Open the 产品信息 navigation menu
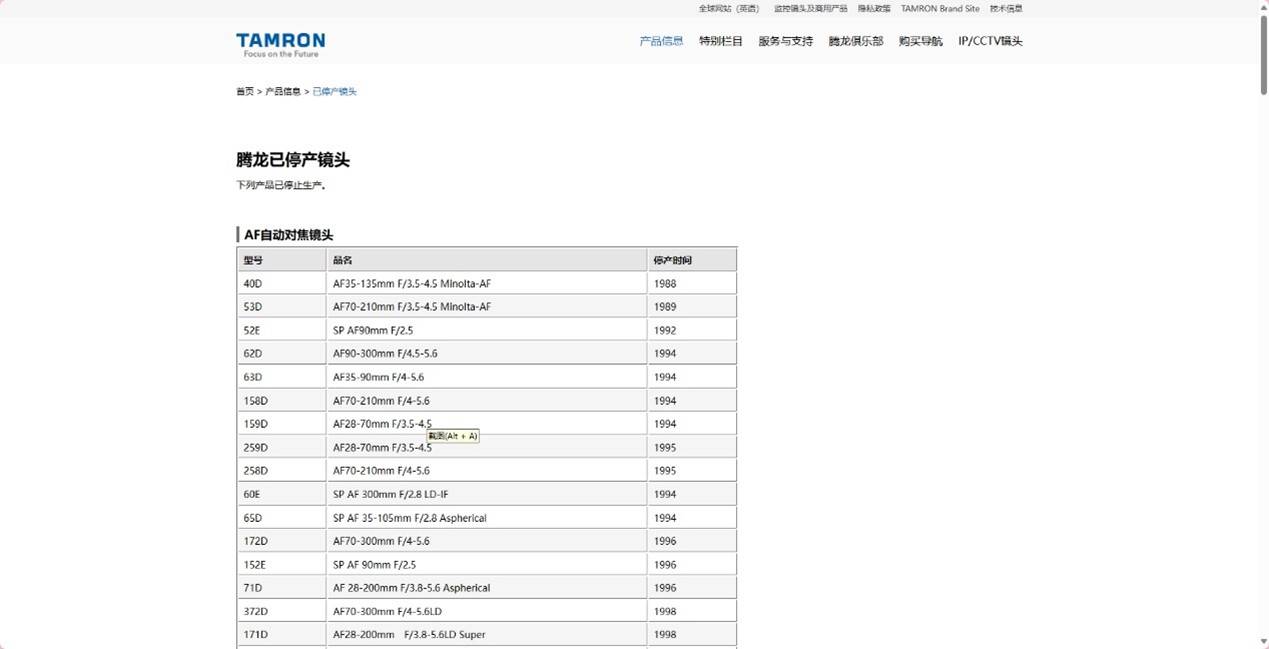 point(661,41)
